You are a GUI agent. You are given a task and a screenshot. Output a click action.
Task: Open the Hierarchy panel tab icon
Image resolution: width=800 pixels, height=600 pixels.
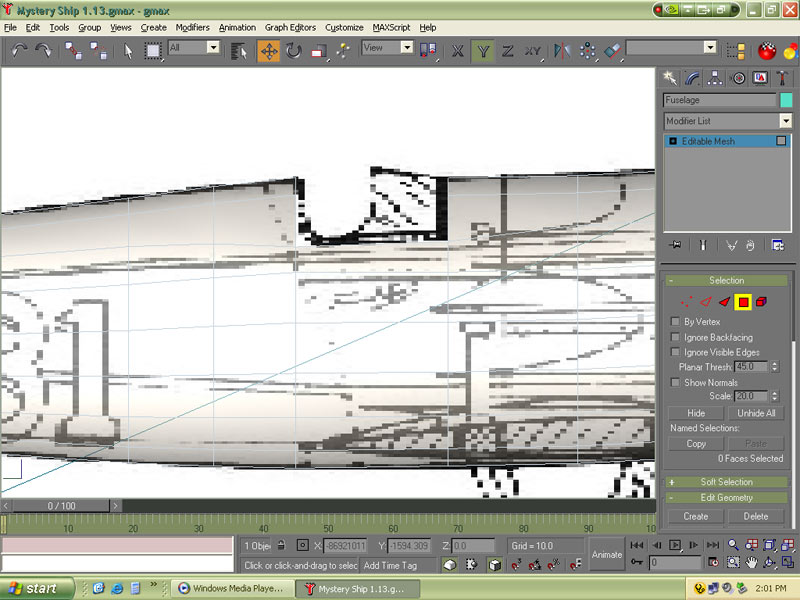tap(716, 78)
